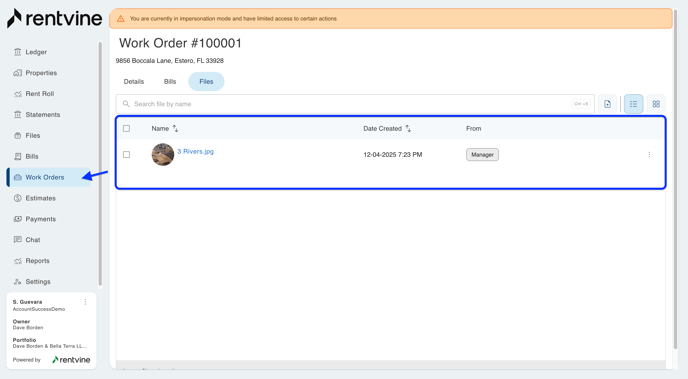Image resolution: width=688 pixels, height=379 pixels.
Task: Go to Properties in the sidebar
Action: coord(41,73)
